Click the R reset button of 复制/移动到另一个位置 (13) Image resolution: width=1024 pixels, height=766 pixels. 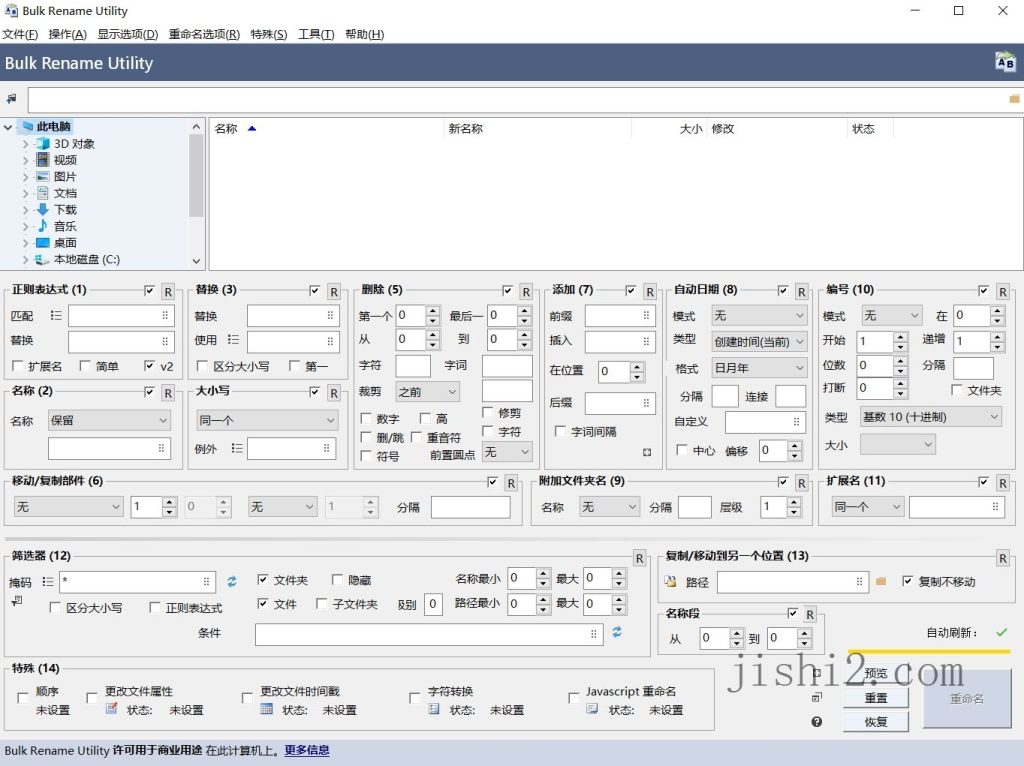click(1002, 558)
